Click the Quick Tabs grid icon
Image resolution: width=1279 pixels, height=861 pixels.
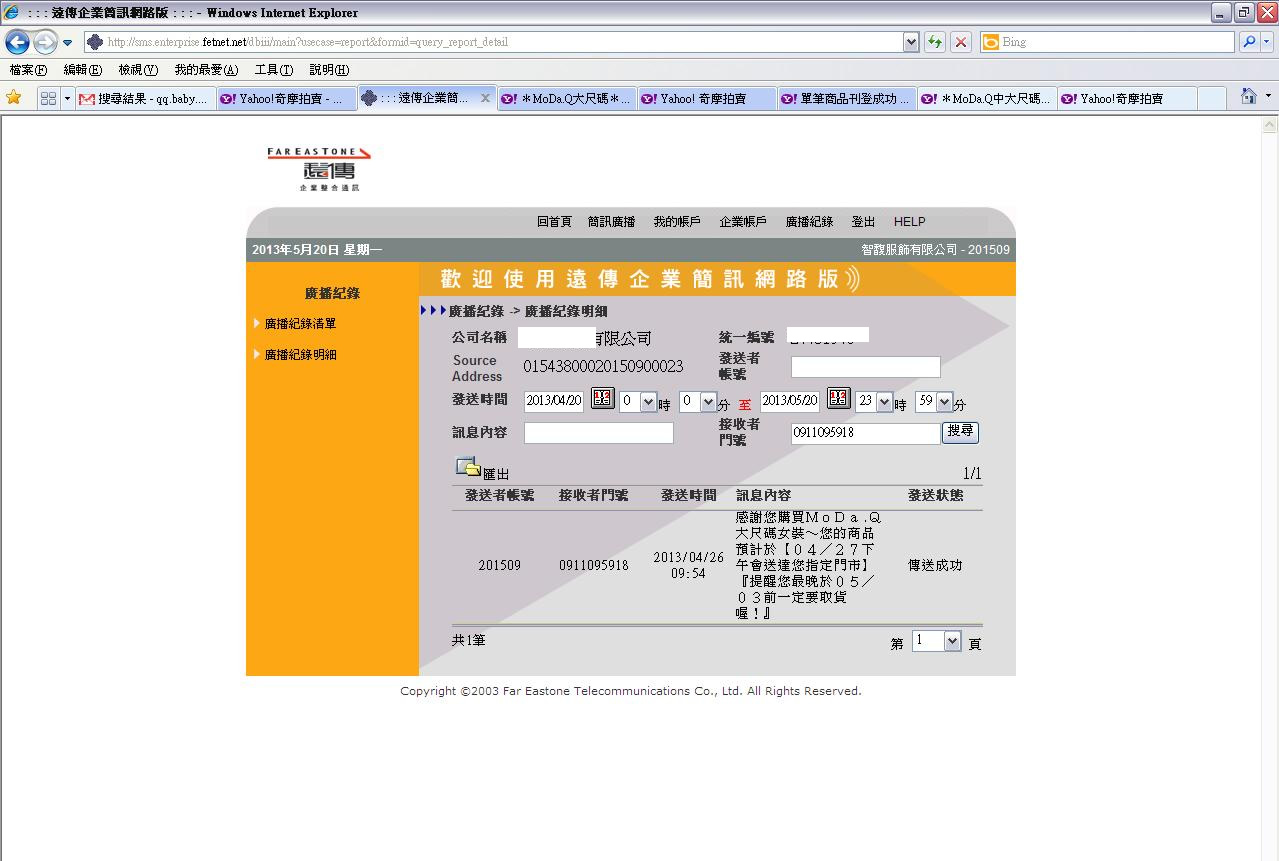(47, 98)
